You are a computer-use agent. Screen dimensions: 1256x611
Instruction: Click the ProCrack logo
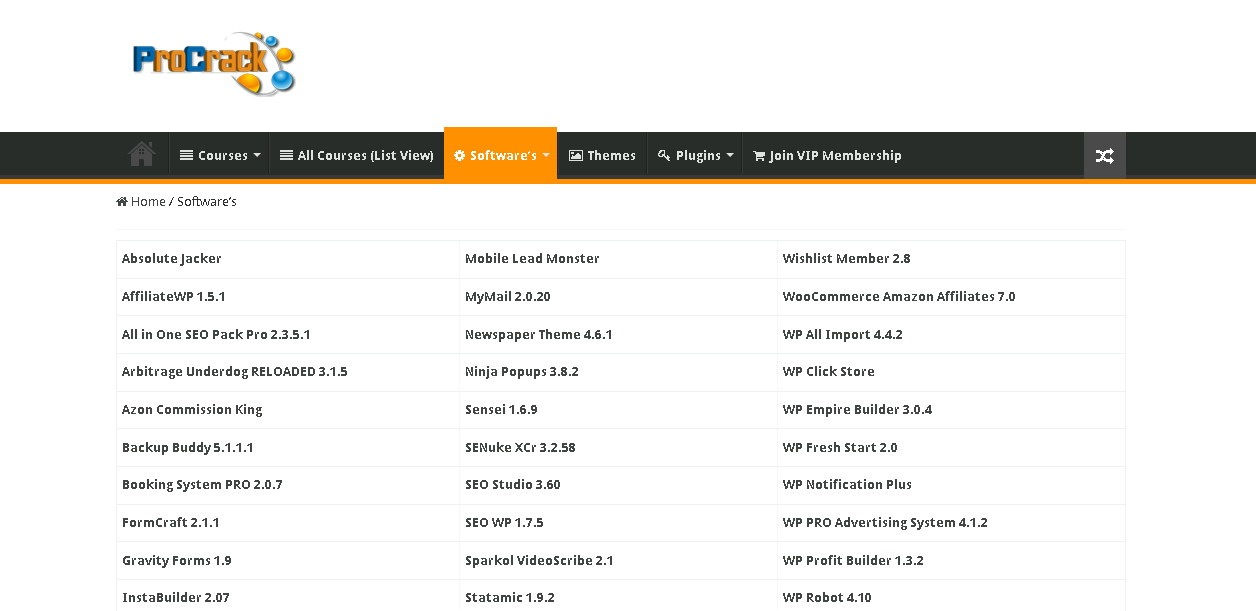coord(214,63)
